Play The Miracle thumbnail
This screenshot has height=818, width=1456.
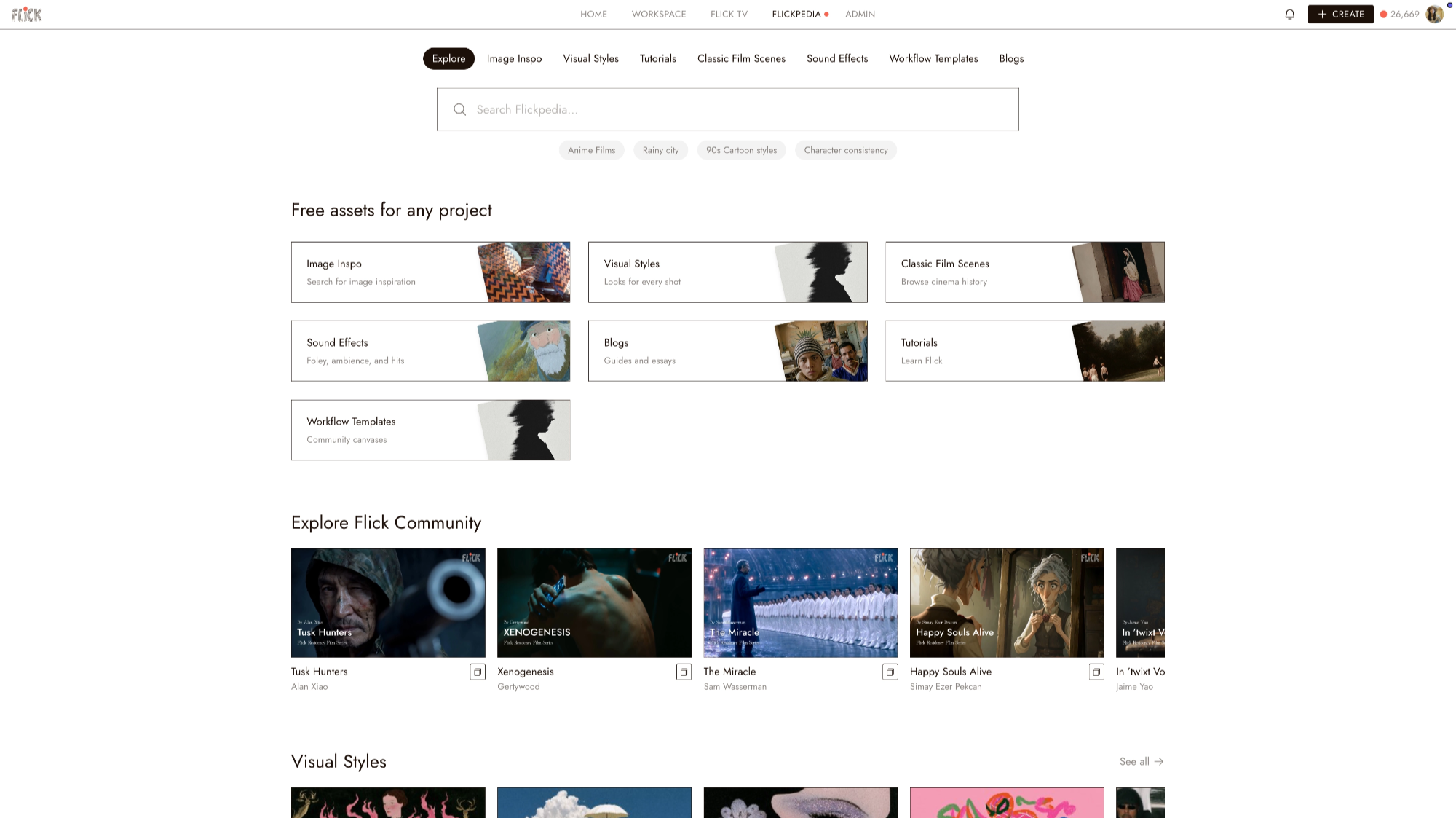tap(801, 603)
